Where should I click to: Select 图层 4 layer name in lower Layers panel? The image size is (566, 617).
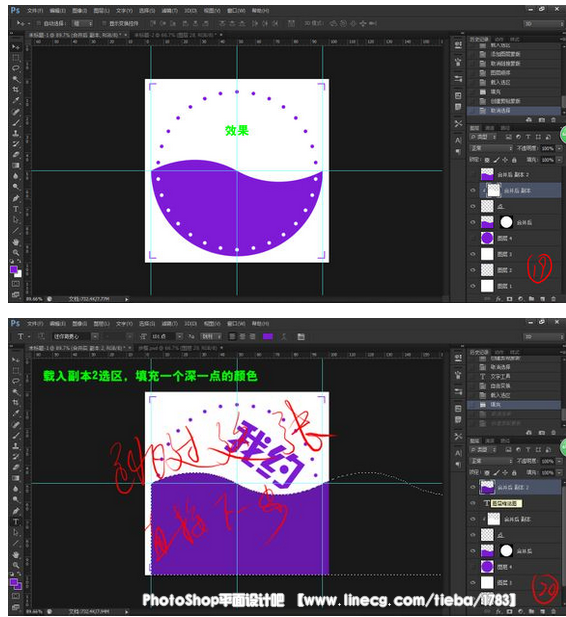coord(505,567)
